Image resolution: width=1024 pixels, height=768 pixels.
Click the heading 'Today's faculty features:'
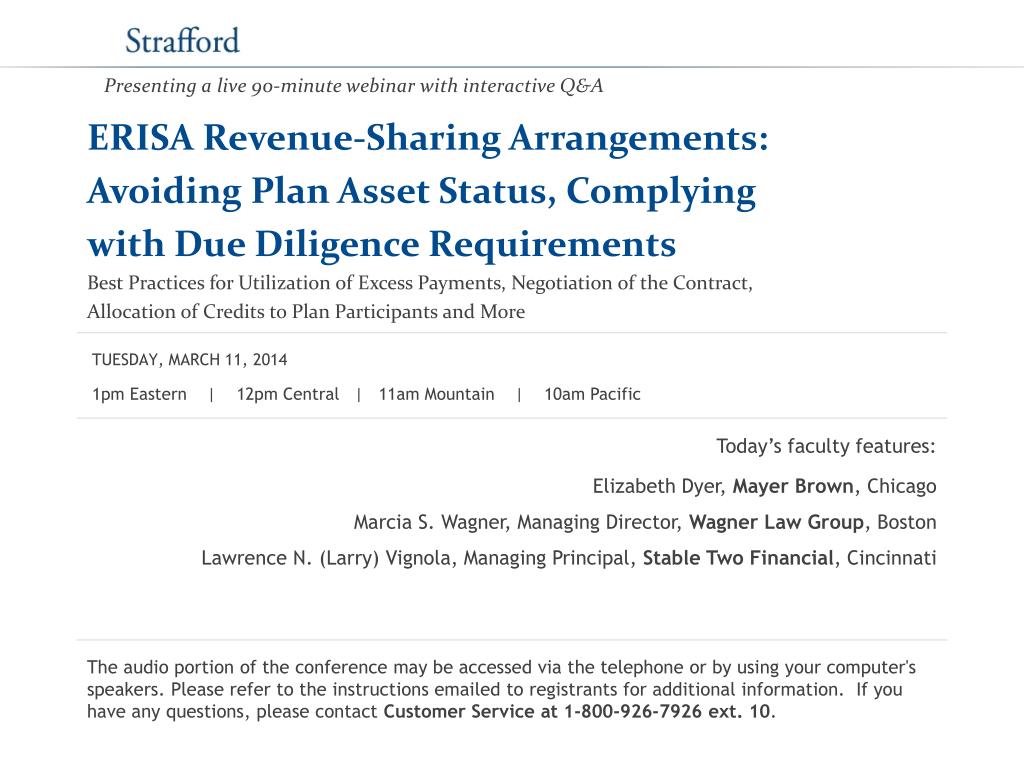(x=826, y=446)
